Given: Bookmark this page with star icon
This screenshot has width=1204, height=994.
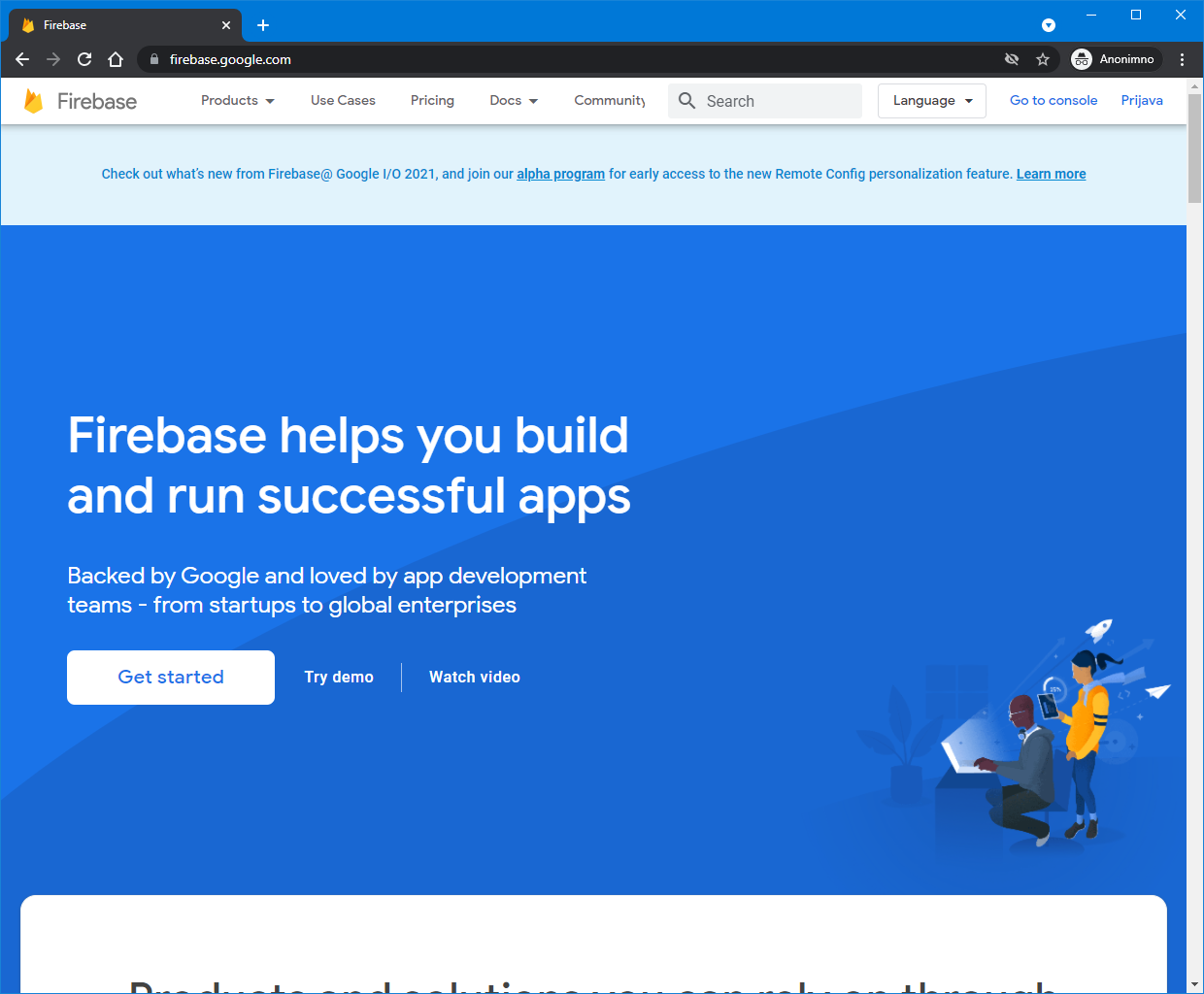Looking at the screenshot, I should click(x=1043, y=59).
